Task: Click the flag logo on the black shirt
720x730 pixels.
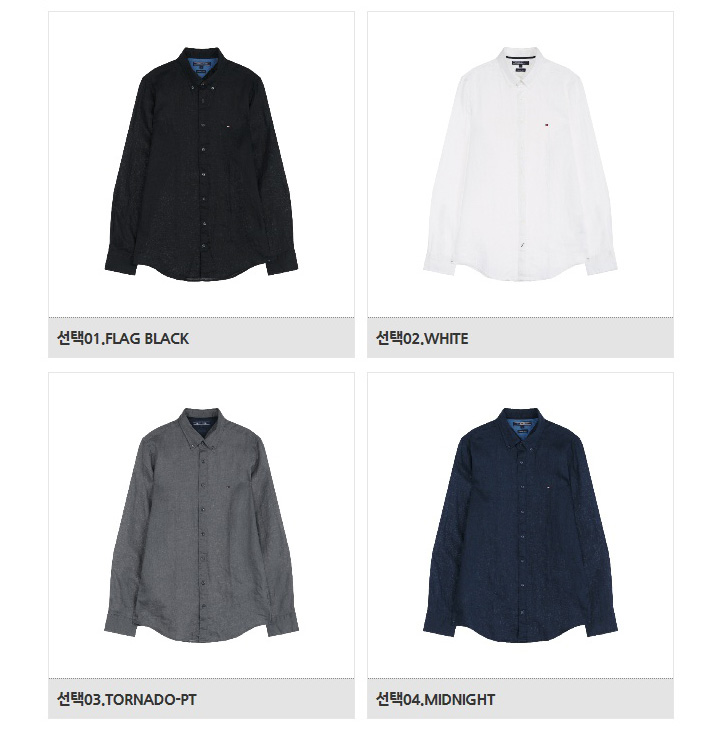Action: [x=227, y=125]
